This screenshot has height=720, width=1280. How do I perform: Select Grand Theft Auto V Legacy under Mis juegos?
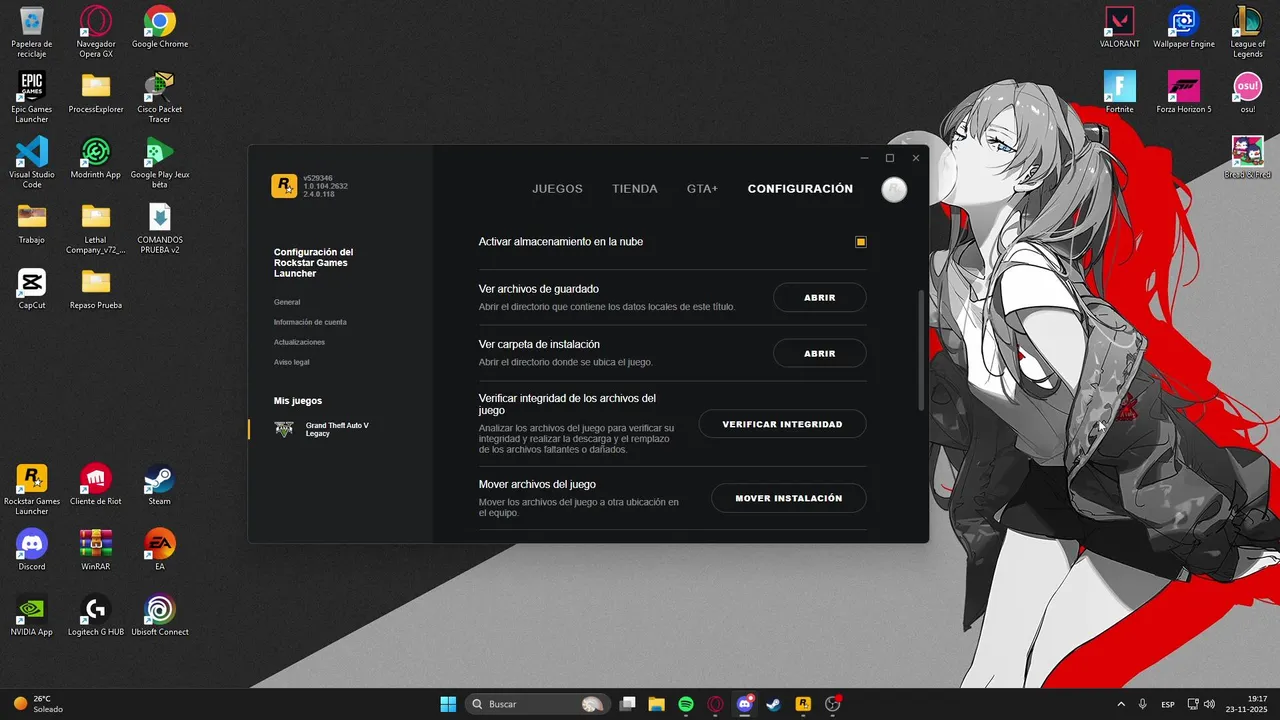coord(323,429)
